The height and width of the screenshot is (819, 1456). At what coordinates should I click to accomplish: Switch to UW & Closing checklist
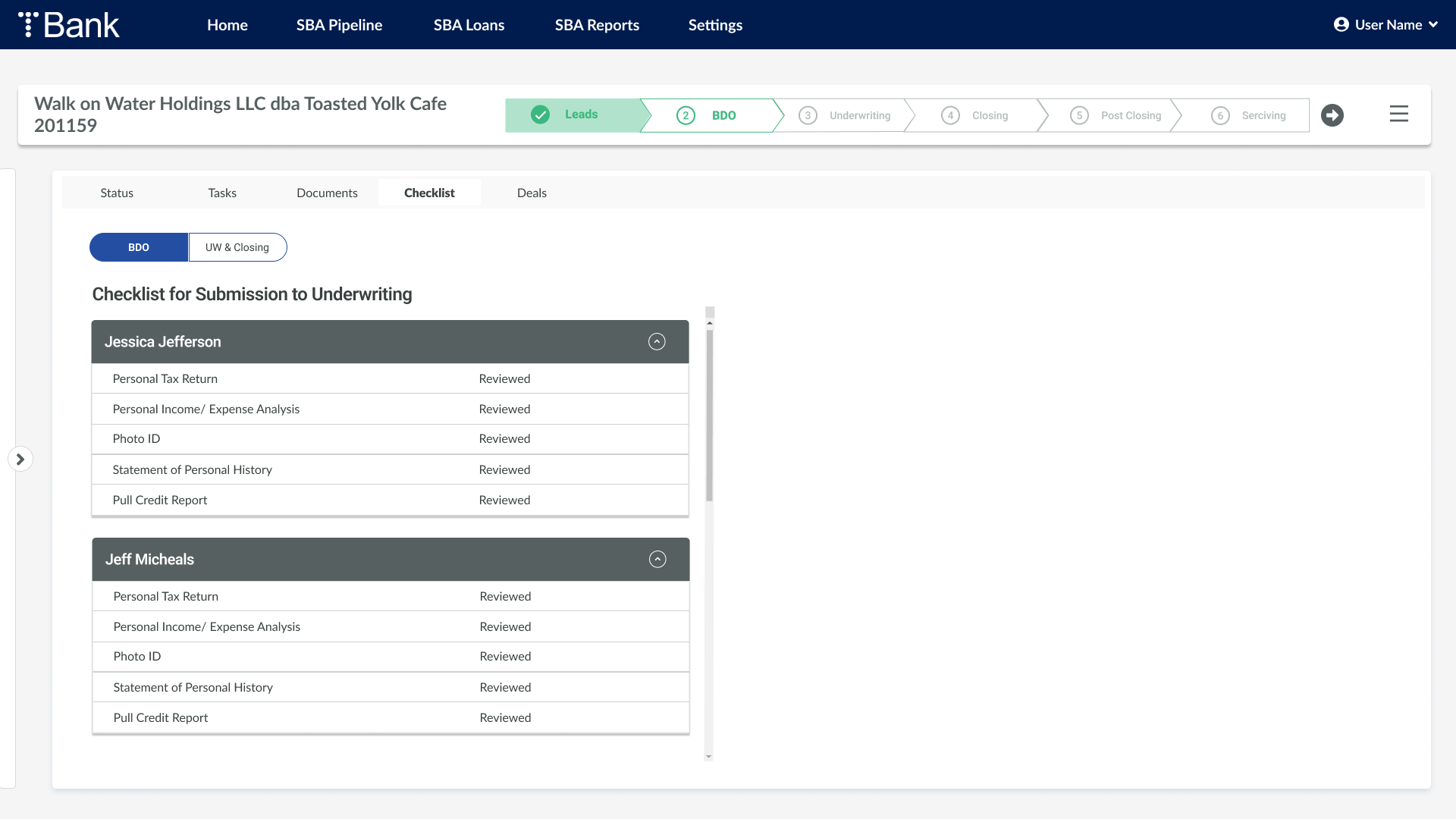coord(237,247)
